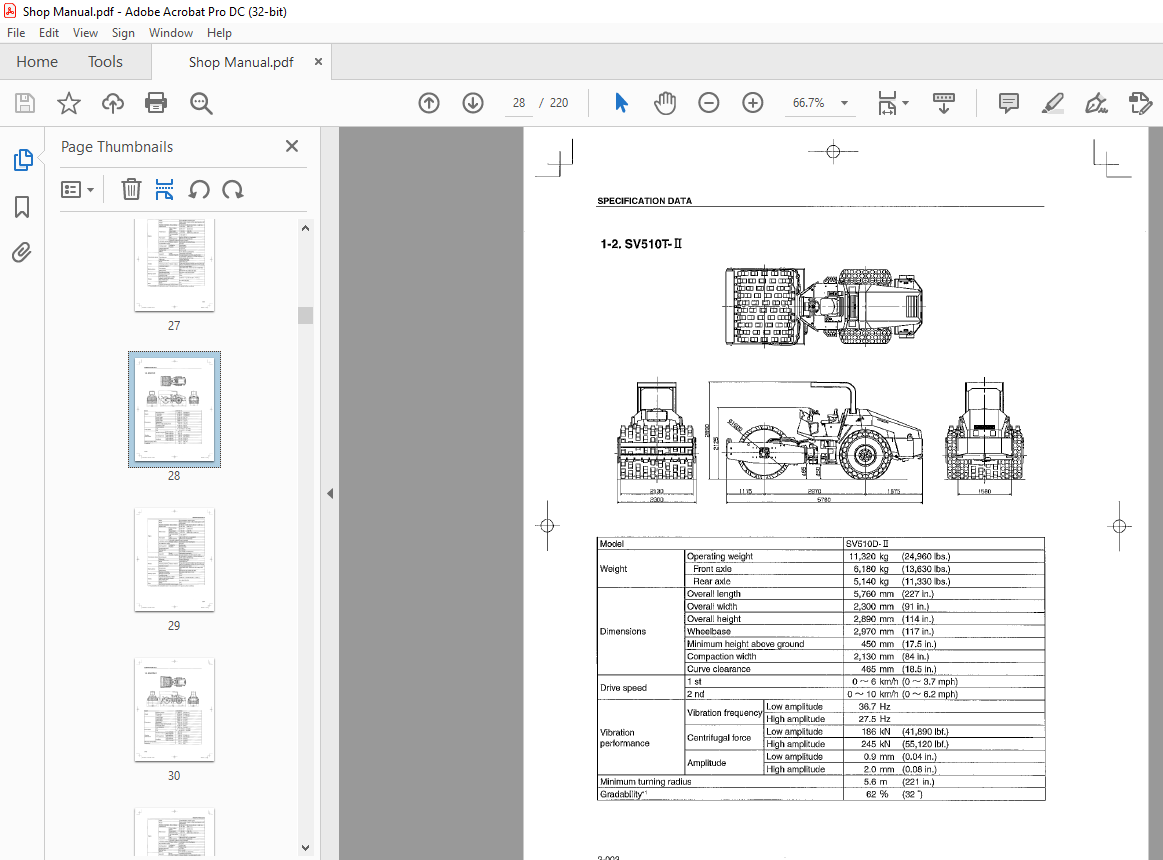1163x860 pixels.
Task: Add a comment sticky note
Action: pos(1008,103)
